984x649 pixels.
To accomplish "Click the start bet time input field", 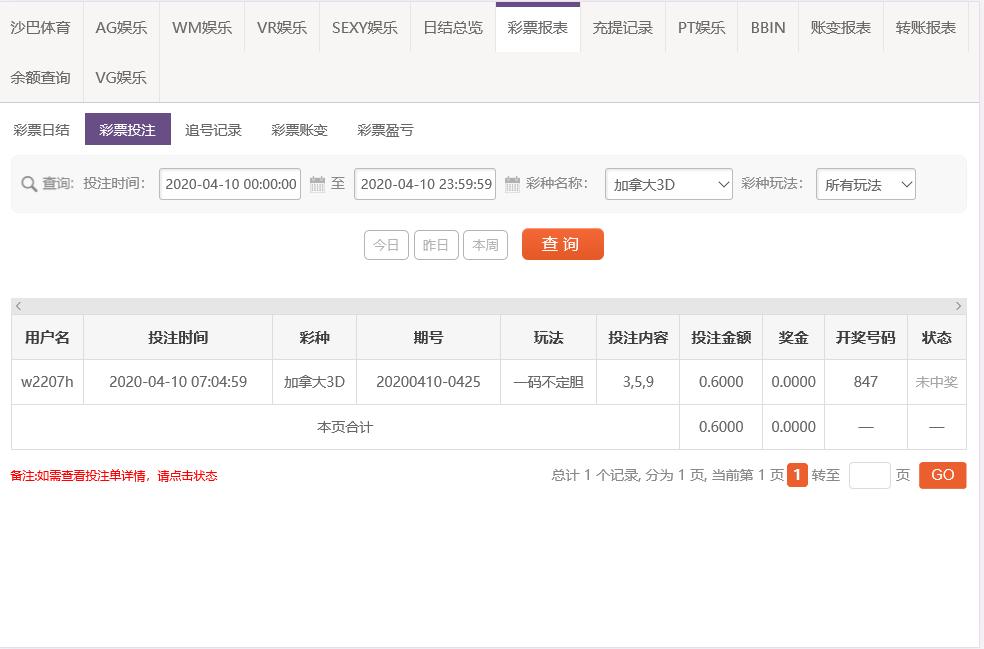I will [230, 184].
